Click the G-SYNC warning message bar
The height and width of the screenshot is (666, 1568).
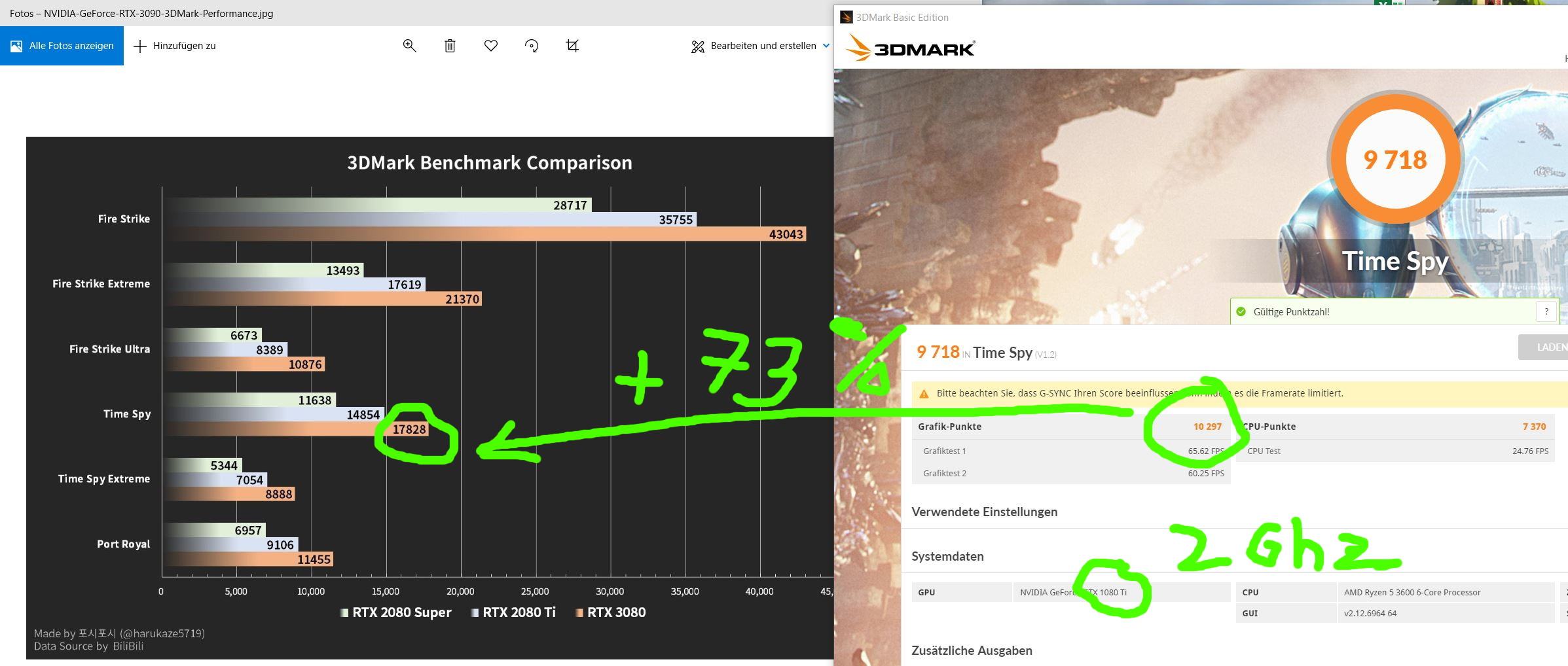pos(1239,393)
